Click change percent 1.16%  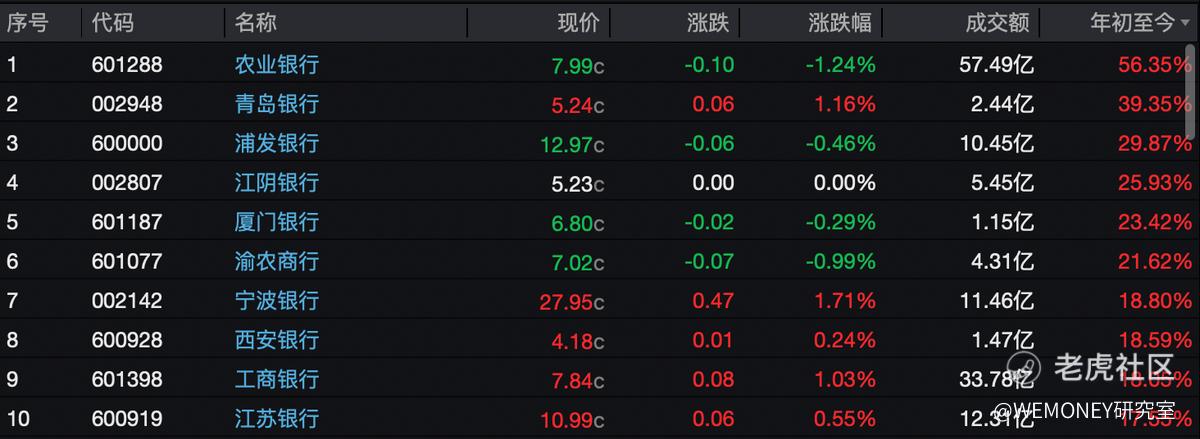point(846,104)
